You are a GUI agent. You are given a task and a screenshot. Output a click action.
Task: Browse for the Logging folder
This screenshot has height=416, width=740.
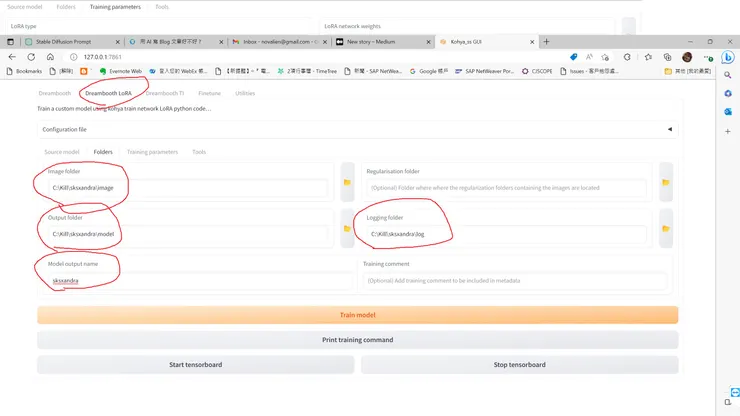pyautogui.click(x=666, y=229)
